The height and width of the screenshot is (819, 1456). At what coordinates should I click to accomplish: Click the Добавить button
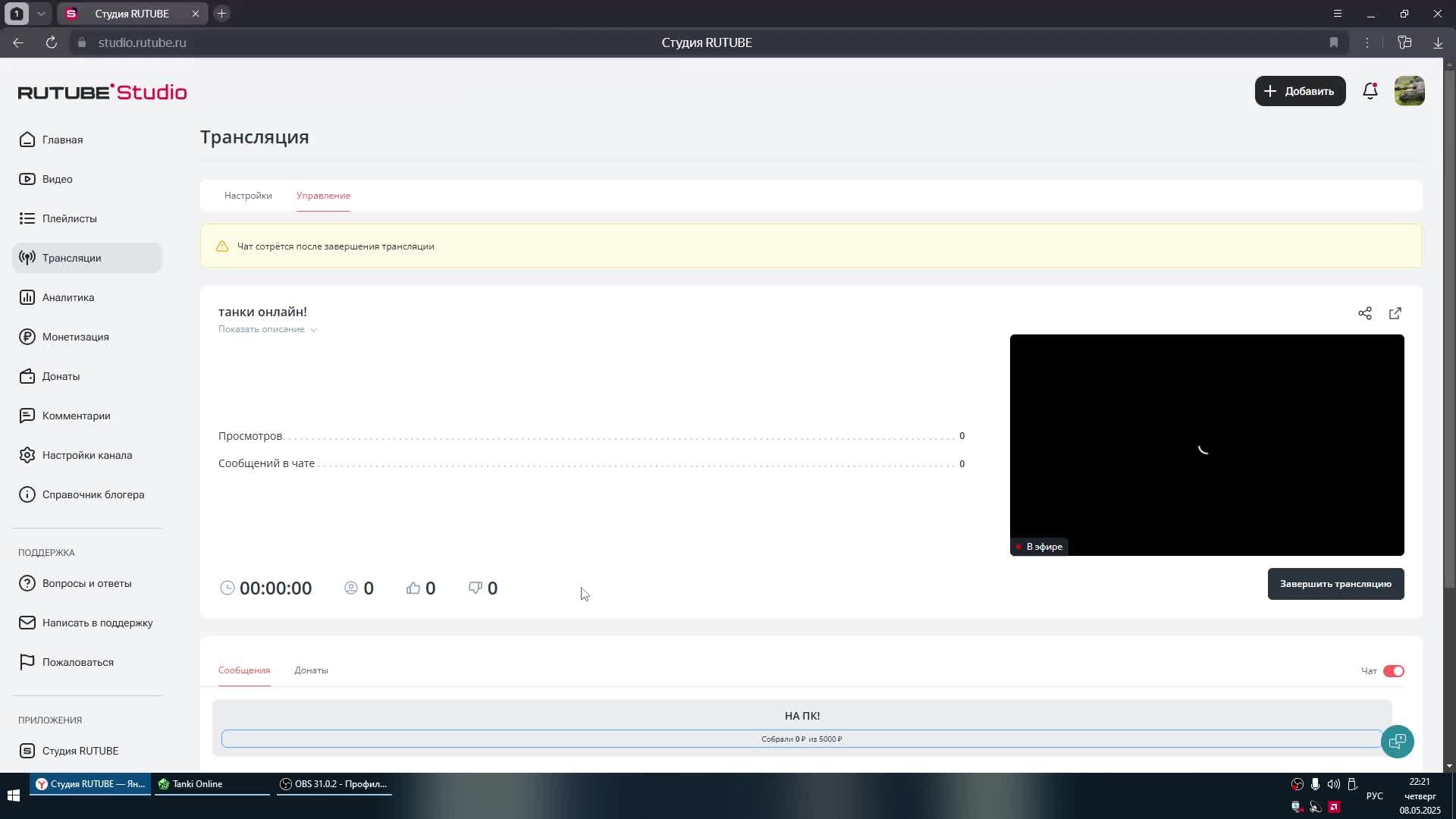(1300, 91)
